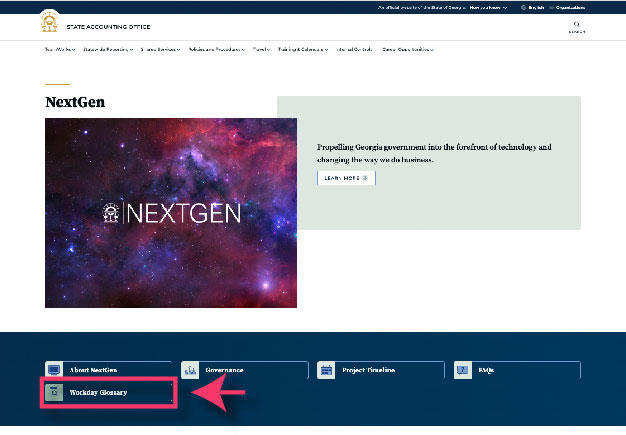The image size is (626, 435).
Task: Click the NextGen galaxy banner image
Action: point(171,213)
